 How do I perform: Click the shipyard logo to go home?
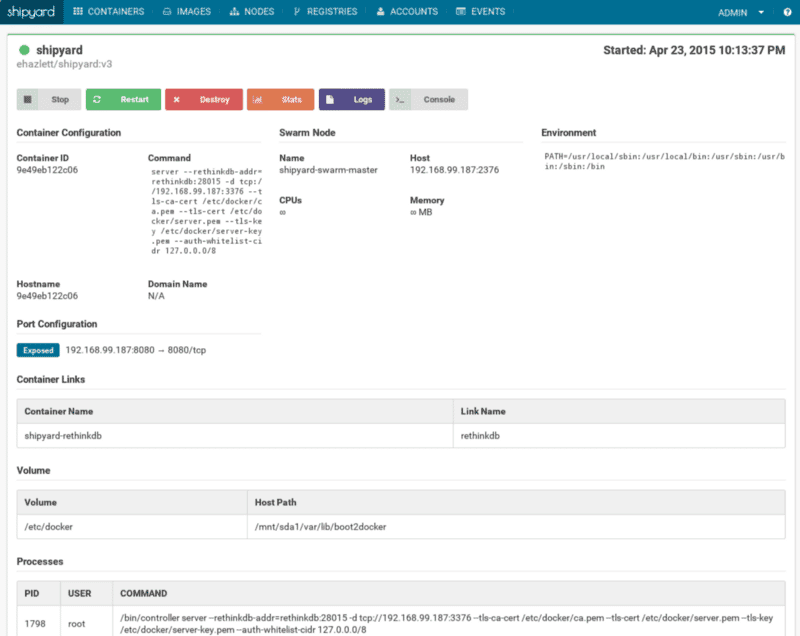click(33, 13)
